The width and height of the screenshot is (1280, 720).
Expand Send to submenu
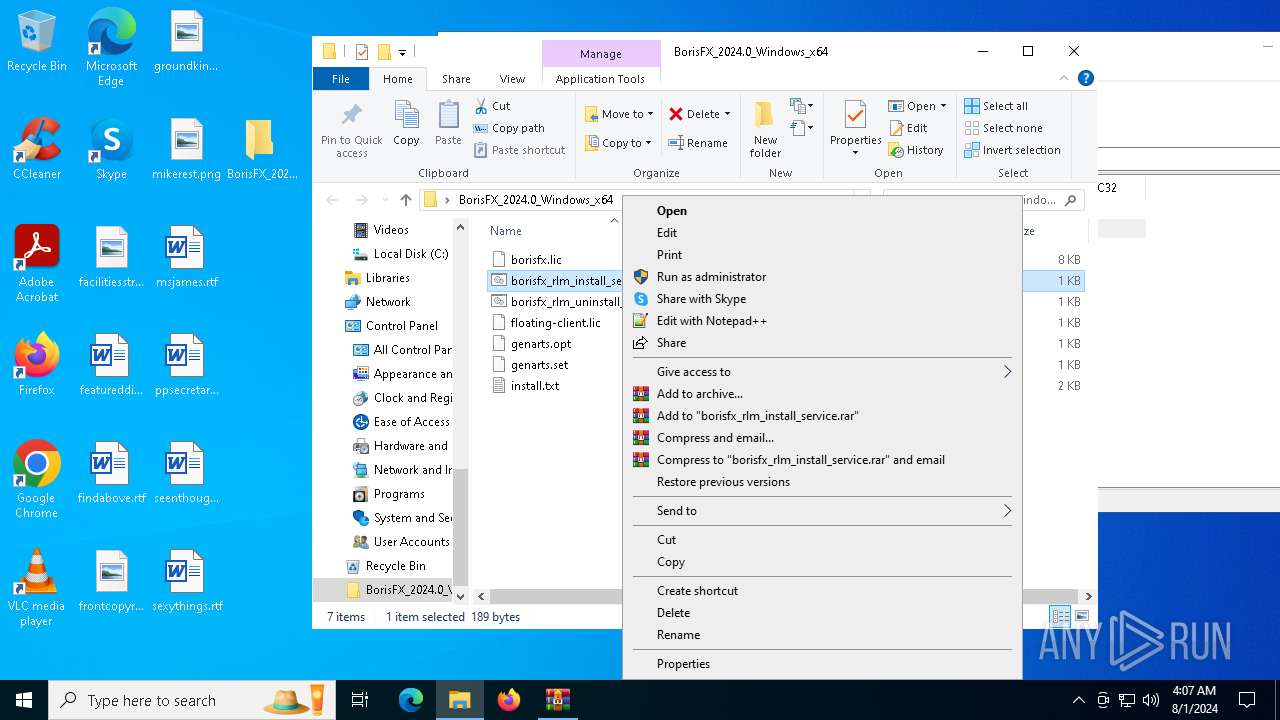[x=822, y=511]
